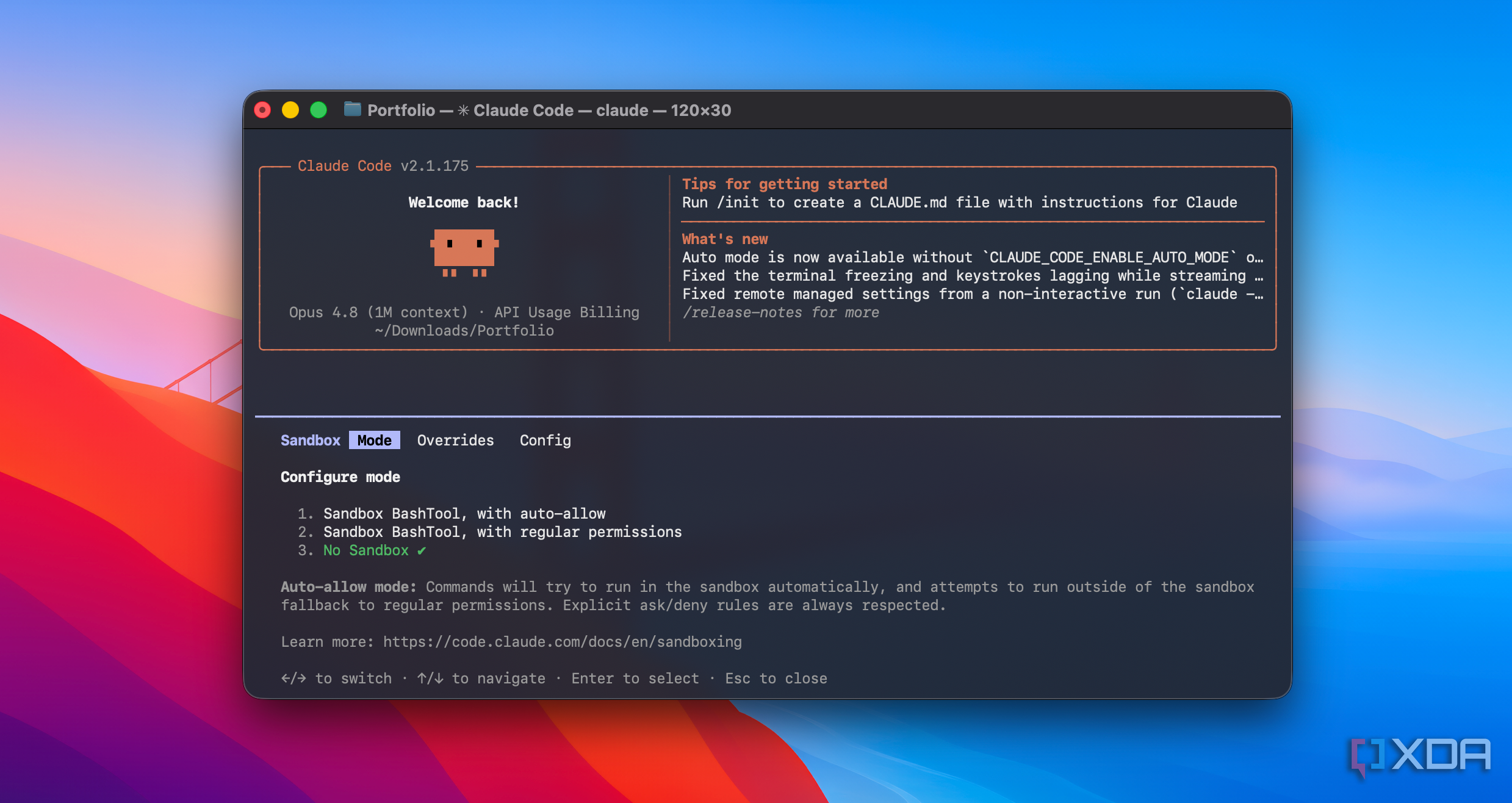The image size is (1512, 803).
Task: Switch to the Overrides tab
Action: tap(455, 440)
